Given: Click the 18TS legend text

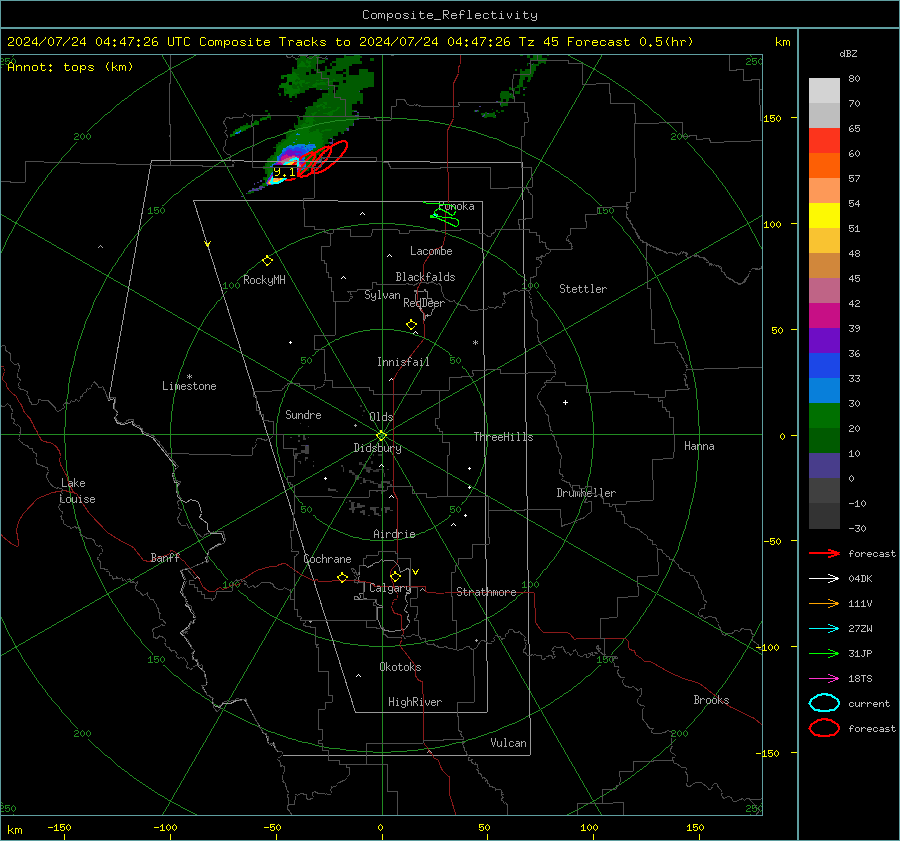Looking at the screenshot, I should coord(860,679).
